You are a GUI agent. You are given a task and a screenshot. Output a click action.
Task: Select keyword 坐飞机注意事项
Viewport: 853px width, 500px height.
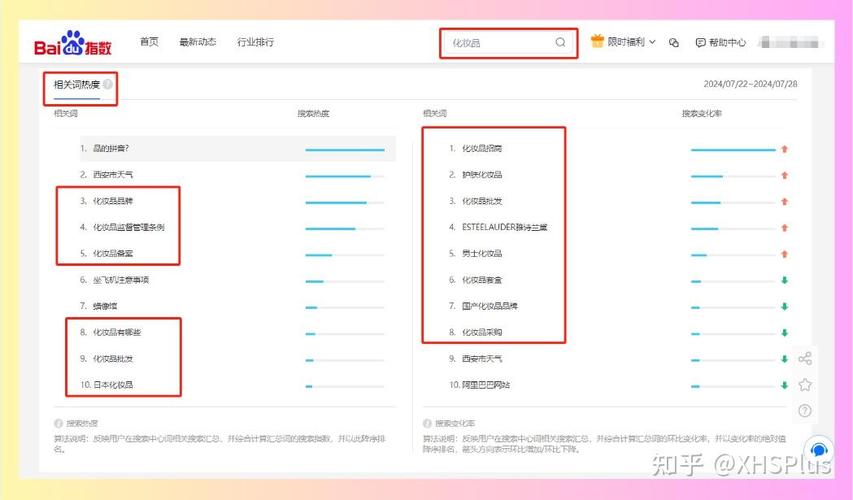tap(121, 280)
